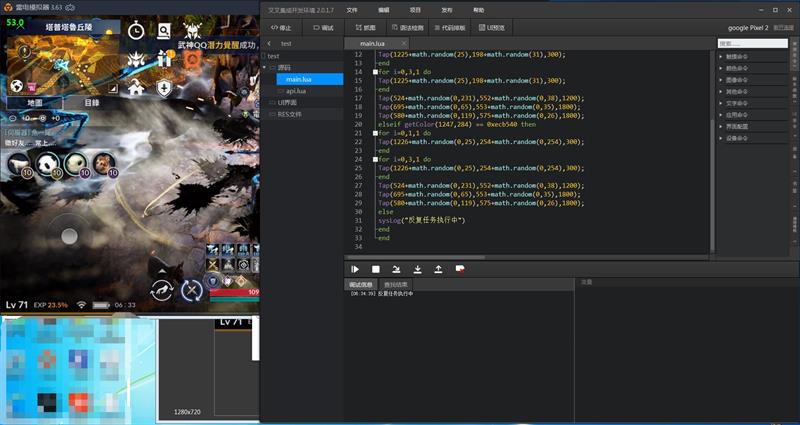Click the continue/run debug button
Screen dimensions: 800x425
pos(355,269)
